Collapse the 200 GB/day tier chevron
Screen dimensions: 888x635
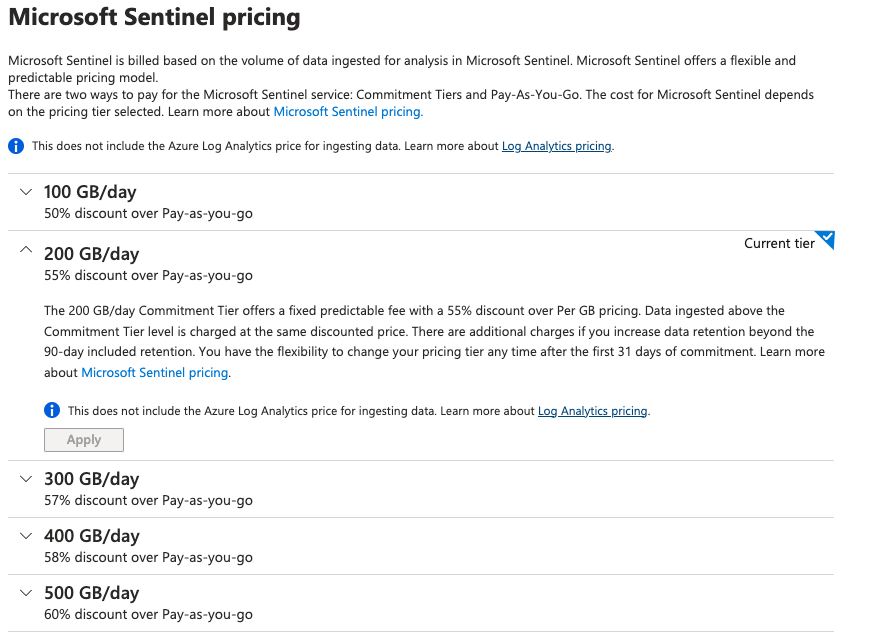click(26, 253)
